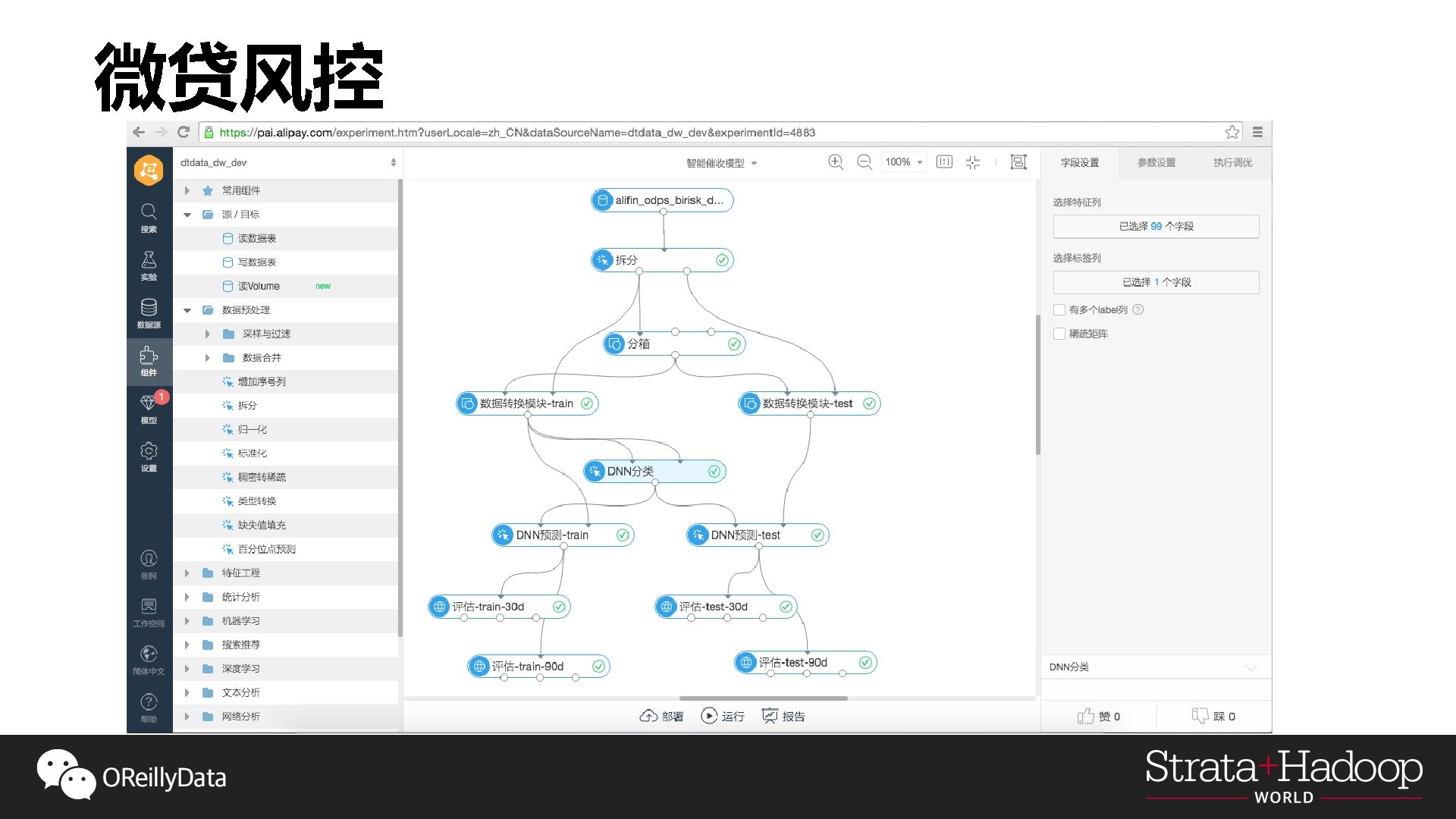Bookmark page with the star icon

click(x=1232, y=133)
